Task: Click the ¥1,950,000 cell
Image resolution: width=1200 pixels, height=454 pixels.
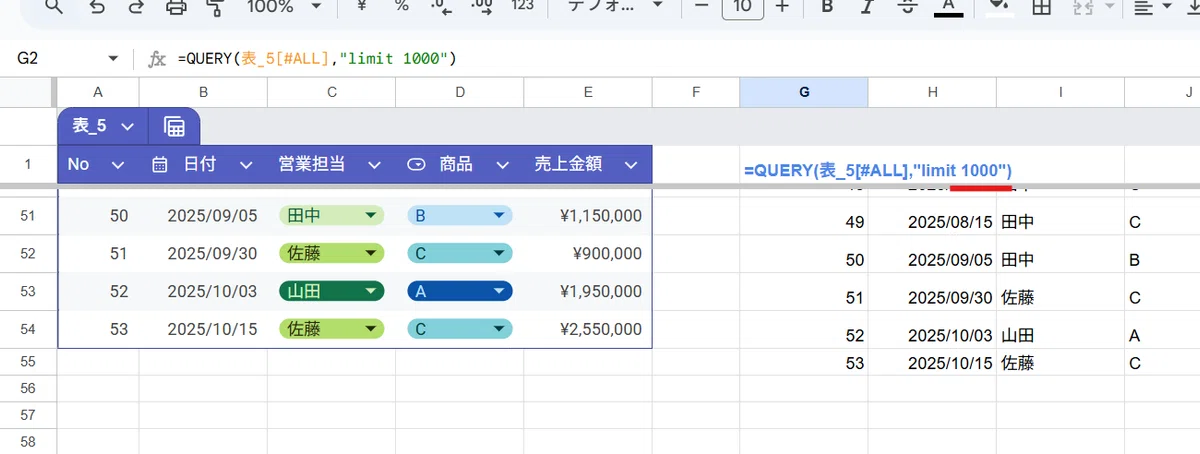Action: click(588, 292)
